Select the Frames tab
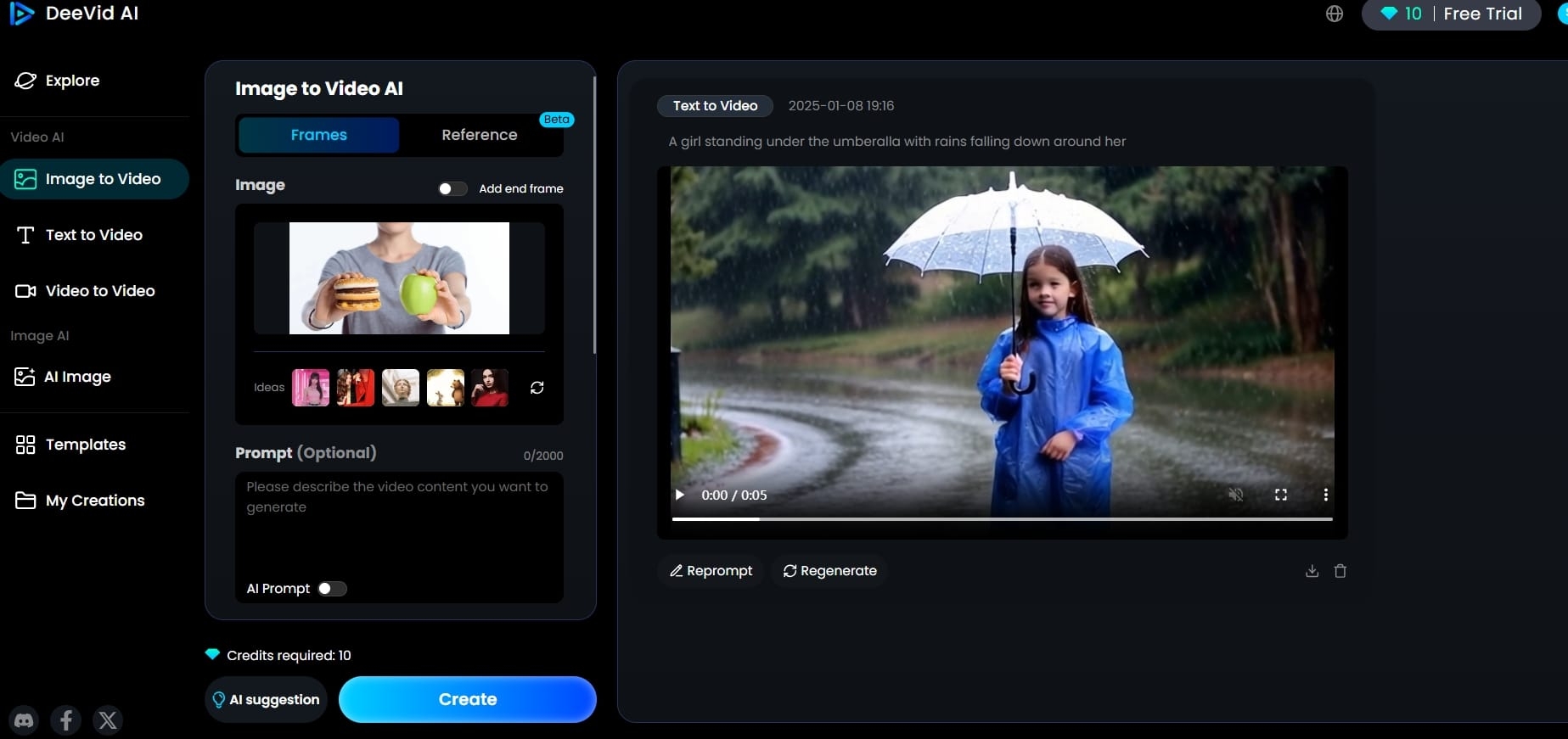The image size is (1568, 739). (x=318, y=135)
